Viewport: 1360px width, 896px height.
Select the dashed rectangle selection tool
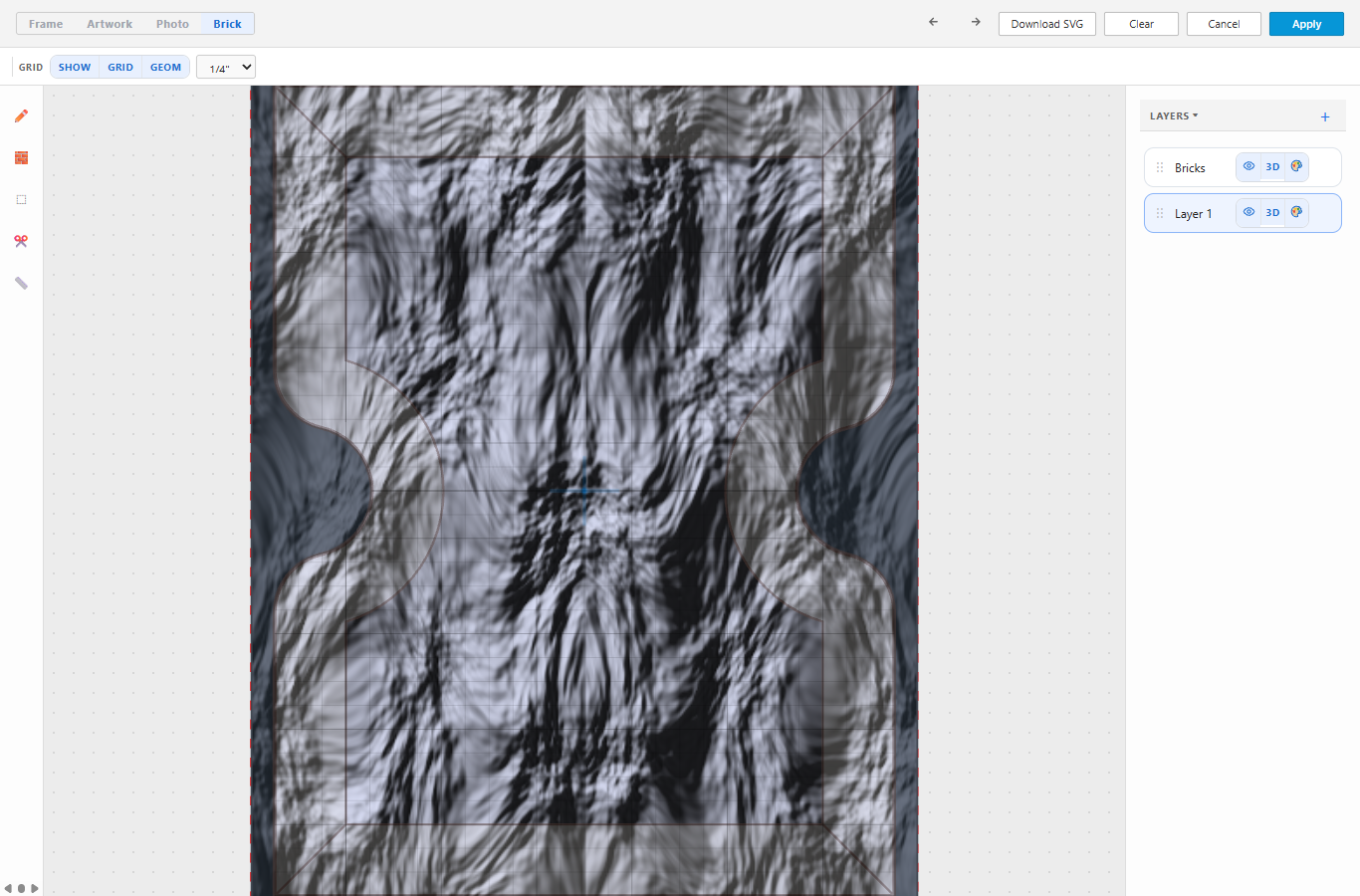(x=21, y=200)
